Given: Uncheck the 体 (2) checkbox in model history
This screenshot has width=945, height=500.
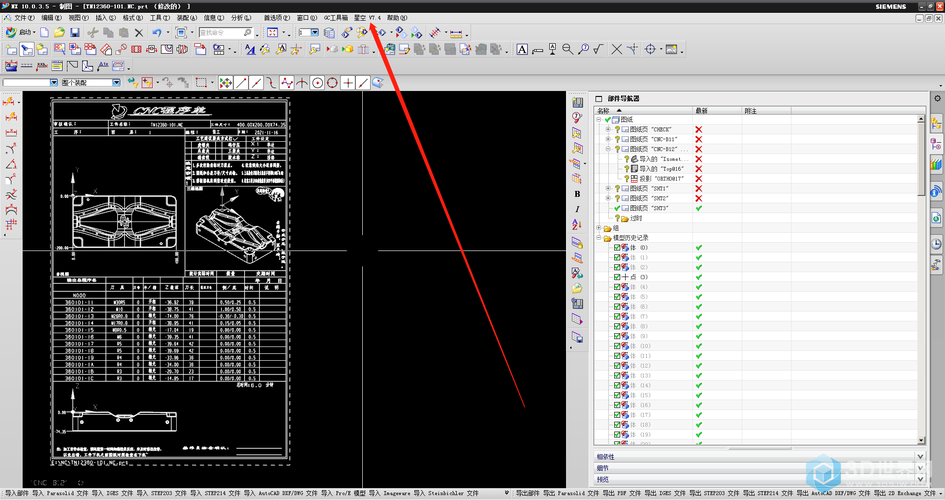Looking at the screenshot, I should pyautogui.click(x=617, y=267).
